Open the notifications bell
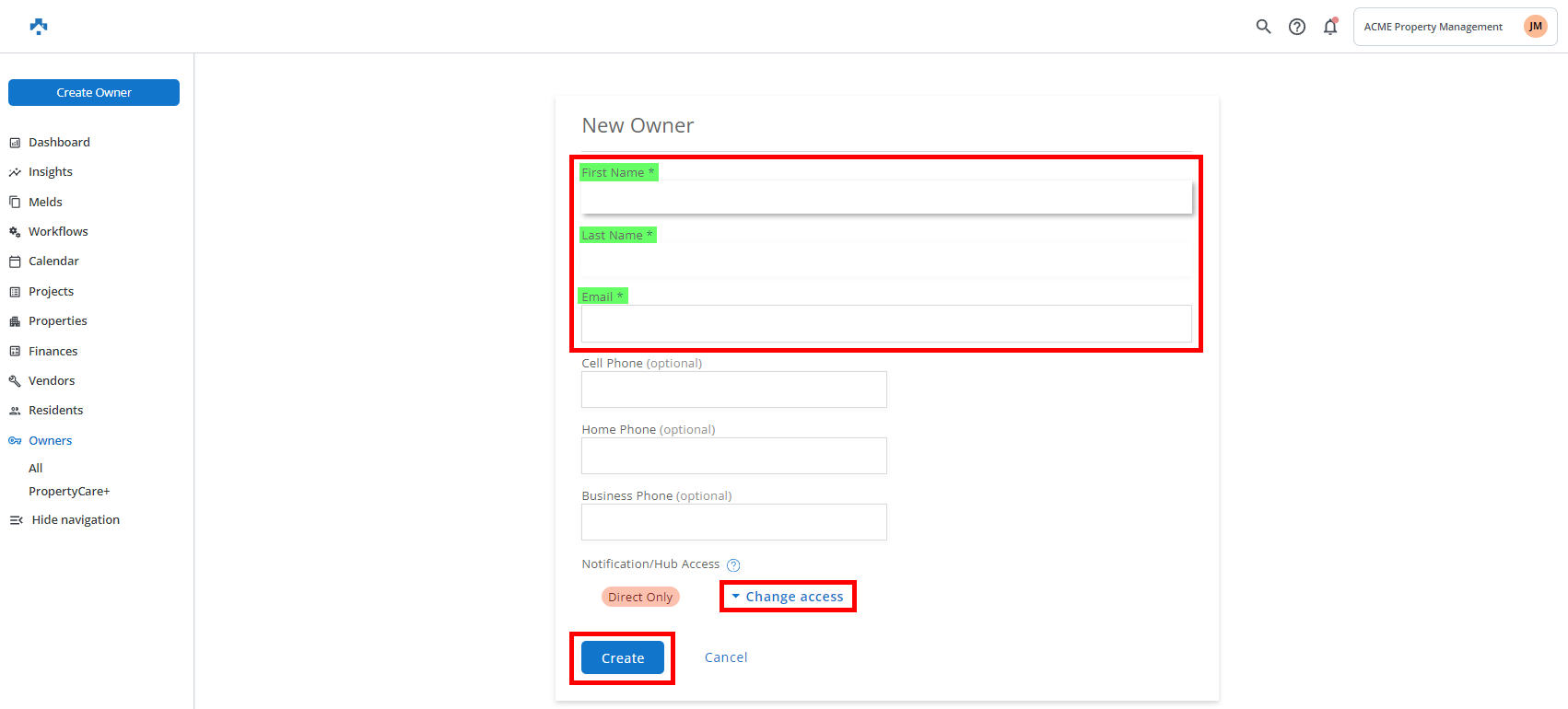Screen dimensions: 1568x709 [x=1330, y=27]
